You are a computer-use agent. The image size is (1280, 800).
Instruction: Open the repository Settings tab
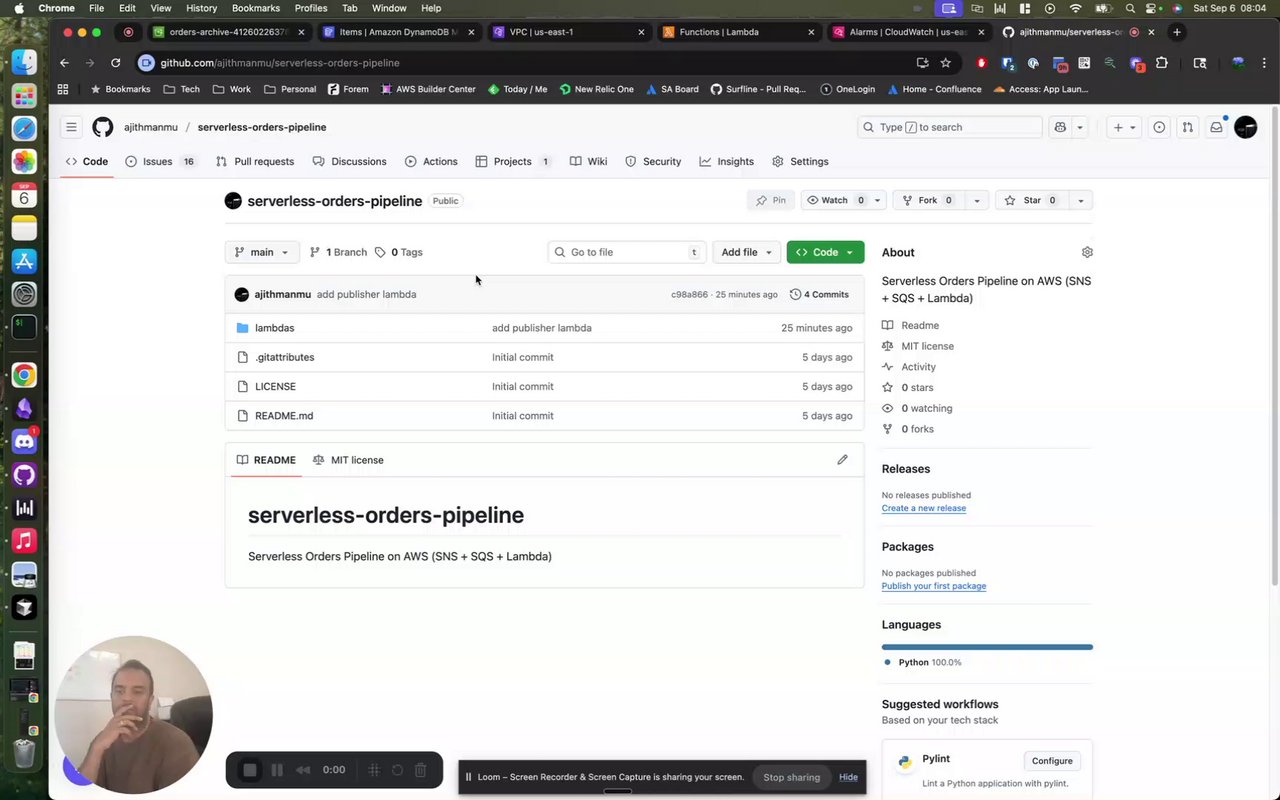pos(800,161)
